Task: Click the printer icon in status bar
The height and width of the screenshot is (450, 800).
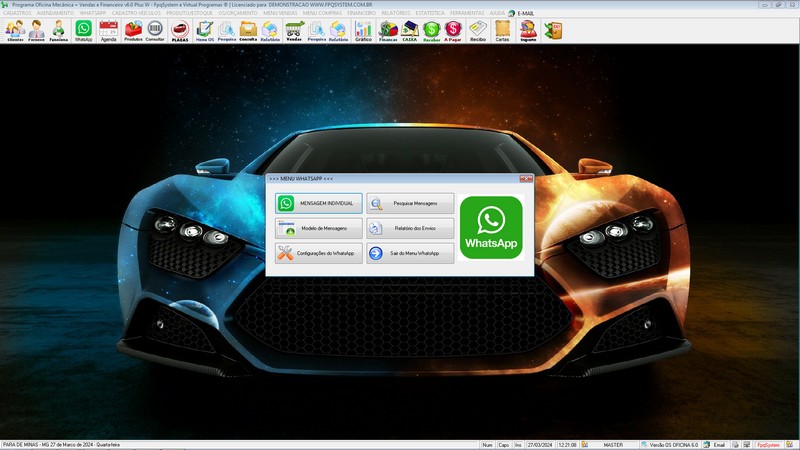Action: point(735,445)
